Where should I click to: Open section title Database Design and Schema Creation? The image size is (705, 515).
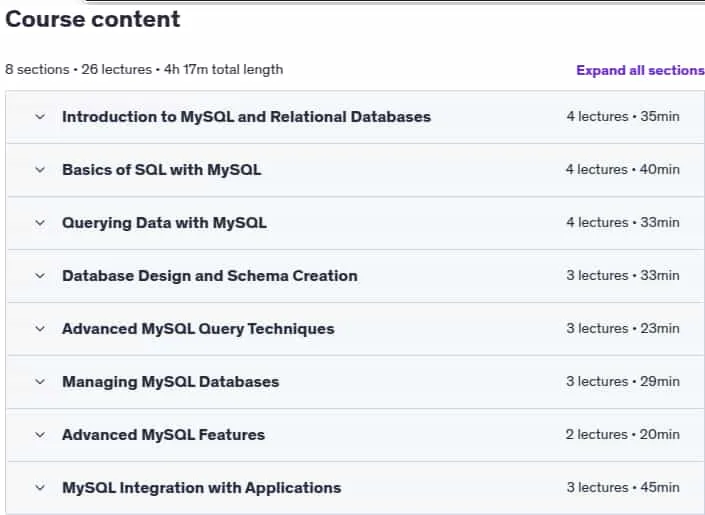(210, 276)
